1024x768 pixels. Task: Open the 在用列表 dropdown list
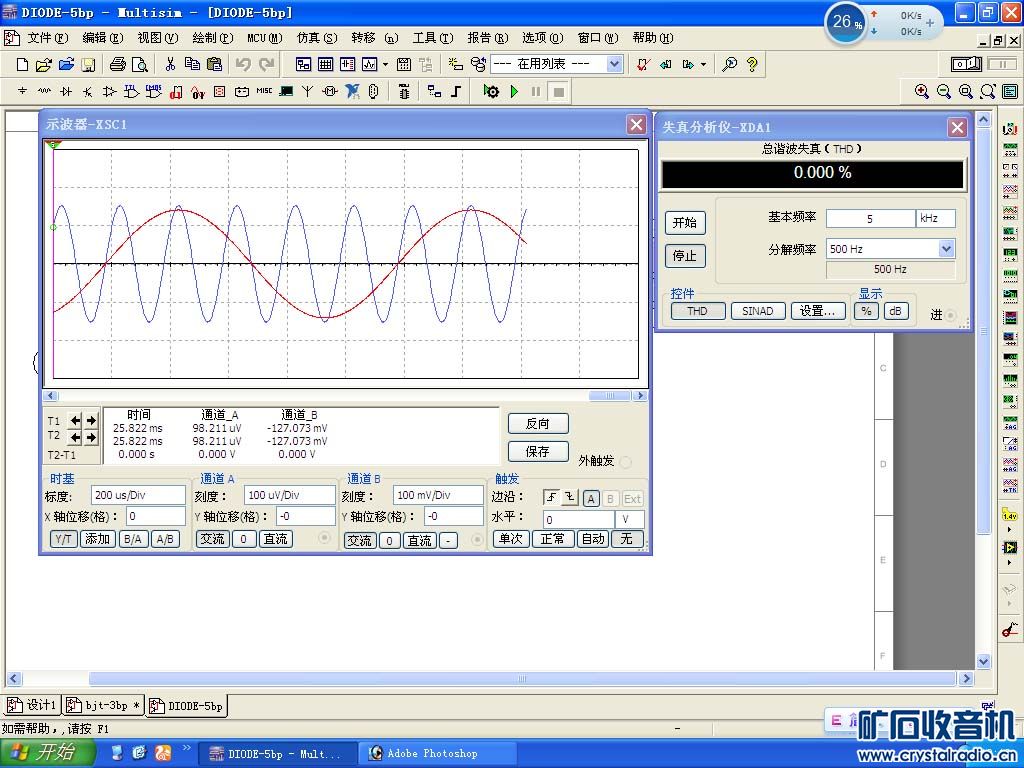[x=614, y=64]
